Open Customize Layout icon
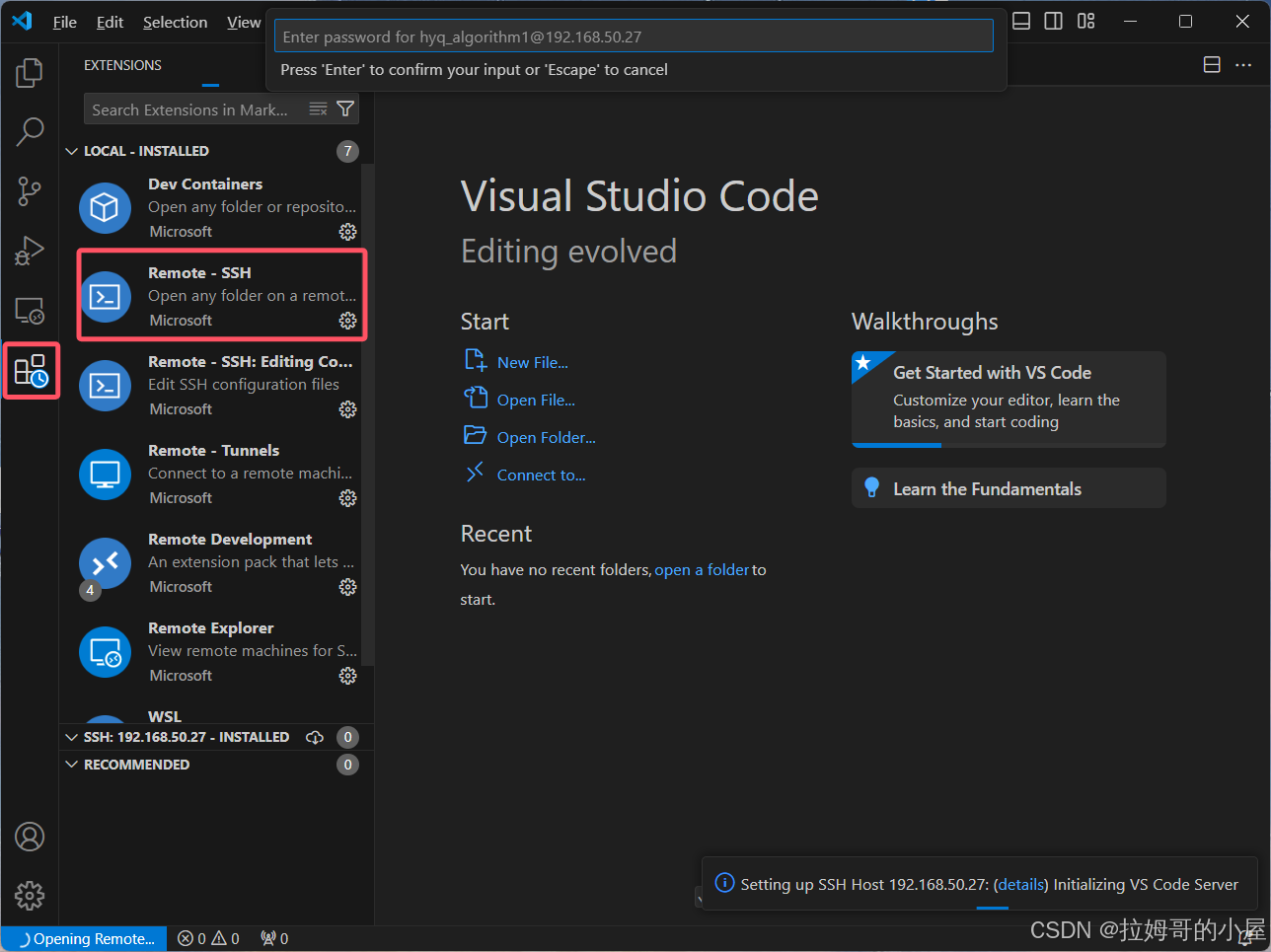Screen dimensions: 1271x952 [x=1086, y=21]
